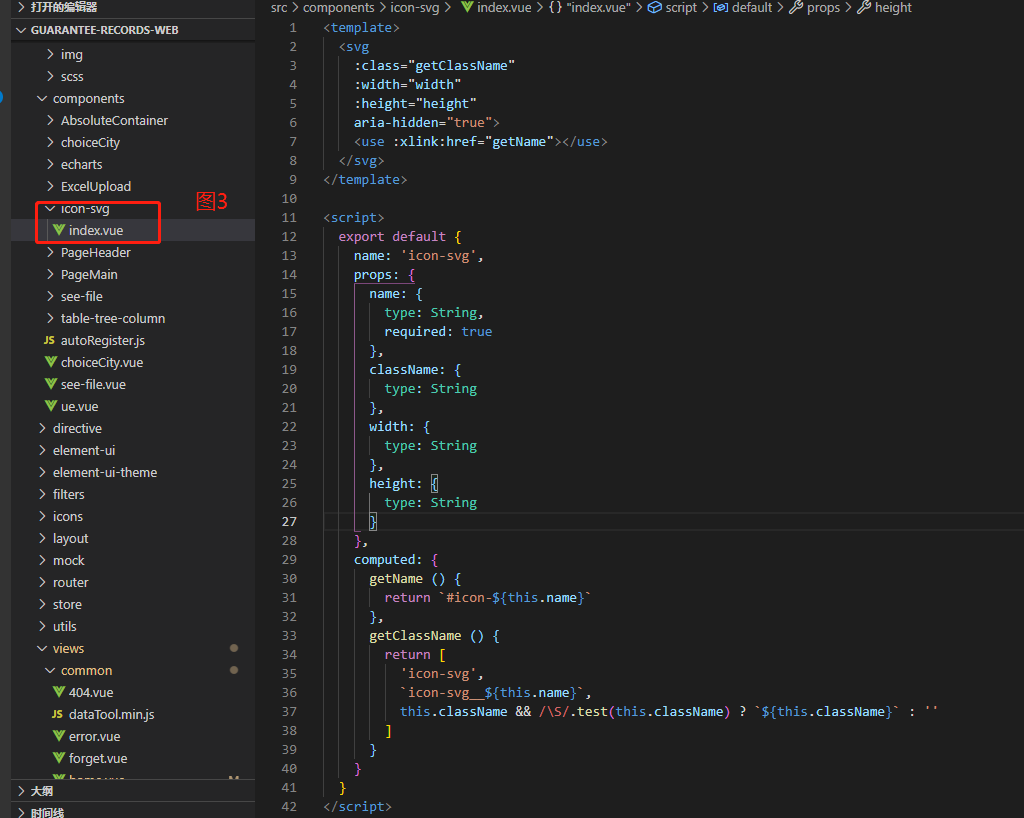Expand the element-ui-theme folder
The width and height of the screenshot is (1024, 818).
[42, 472]
